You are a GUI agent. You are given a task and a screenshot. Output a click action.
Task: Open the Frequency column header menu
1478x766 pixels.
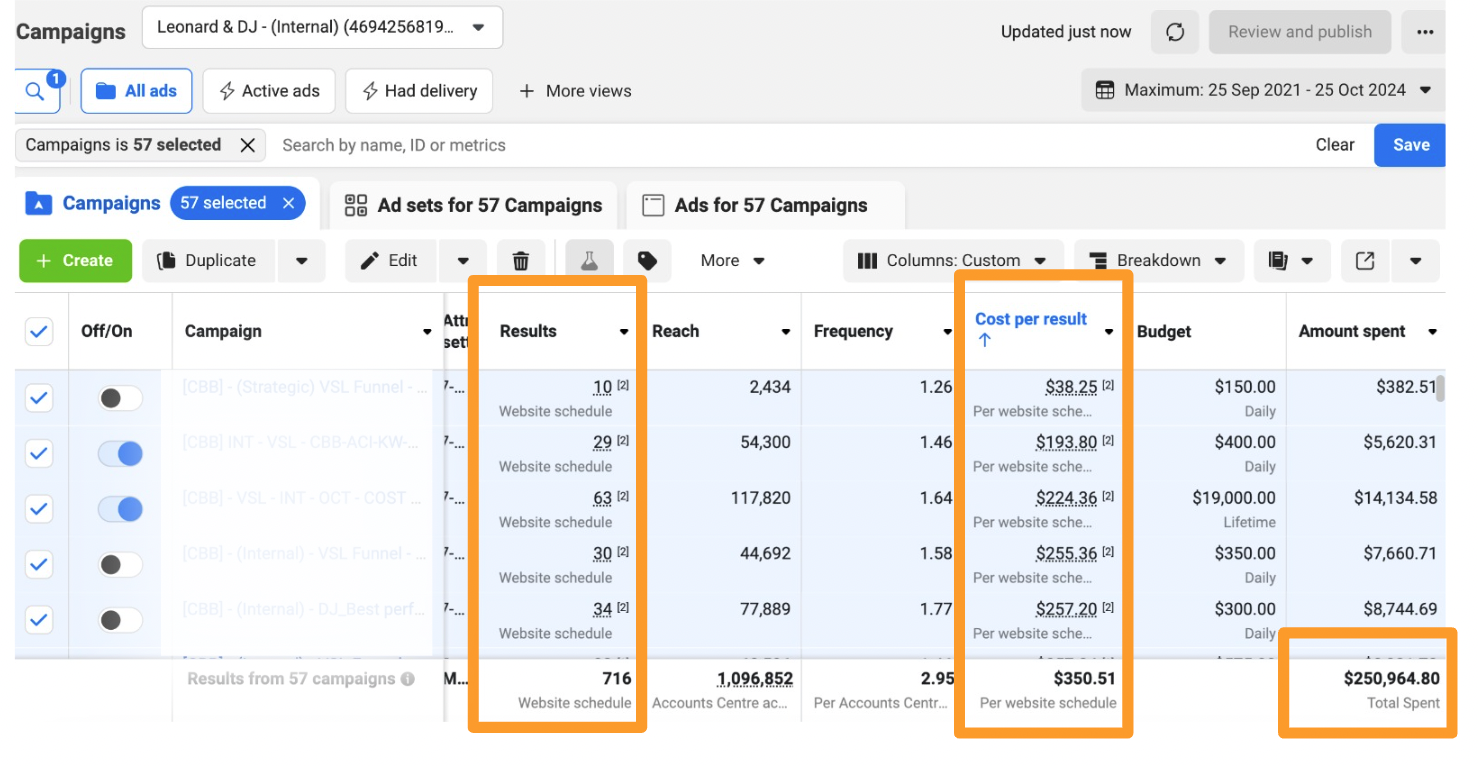[948, 332]
